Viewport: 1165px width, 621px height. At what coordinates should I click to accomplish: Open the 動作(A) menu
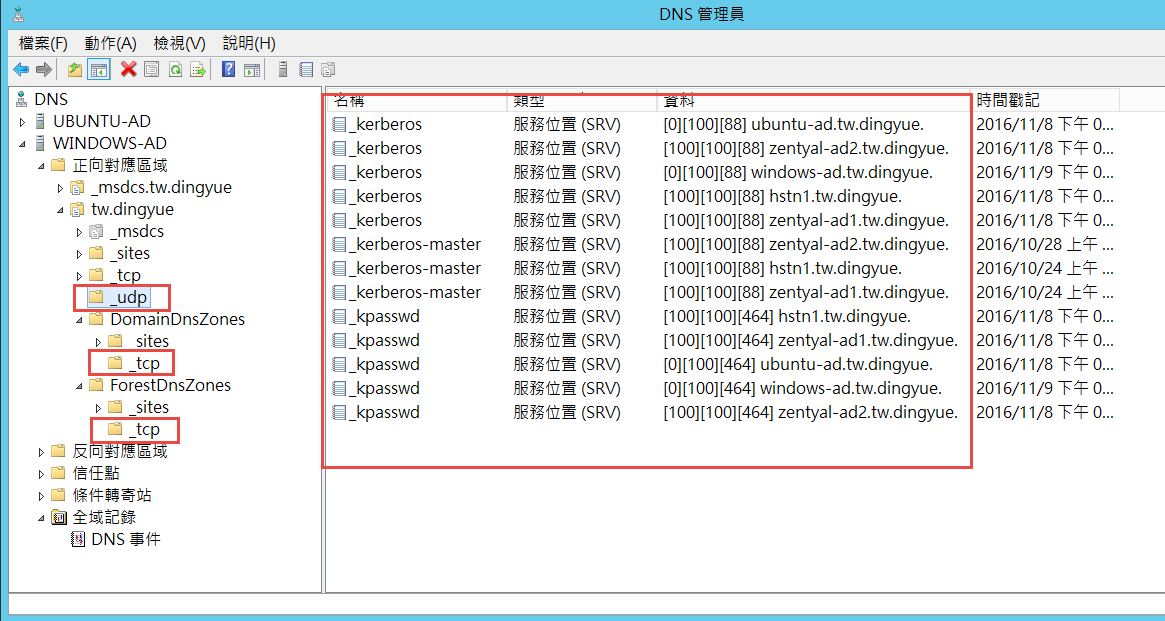click(110, 43)
